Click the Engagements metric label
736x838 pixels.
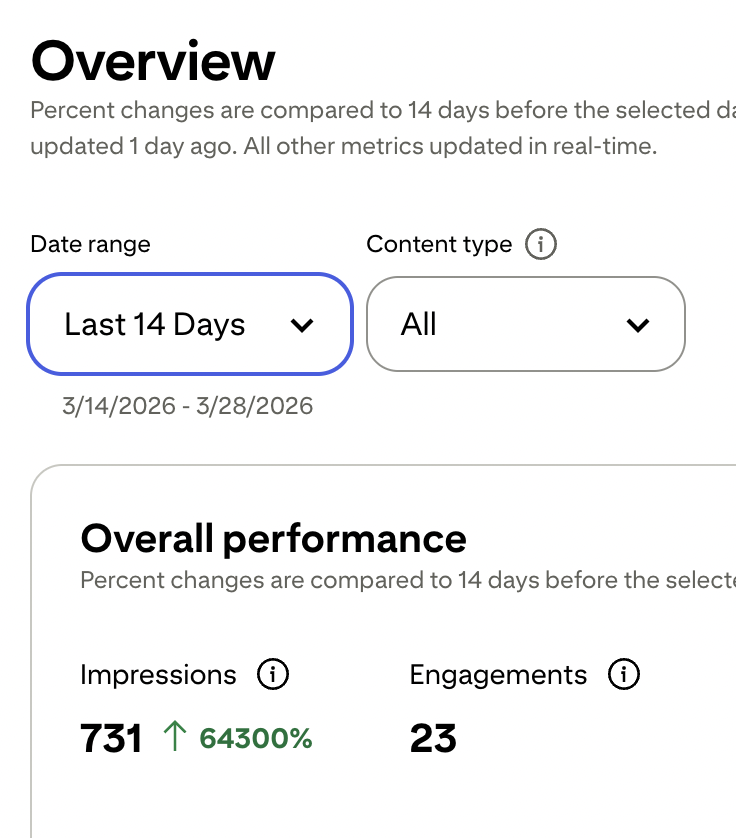pos(498,674)
